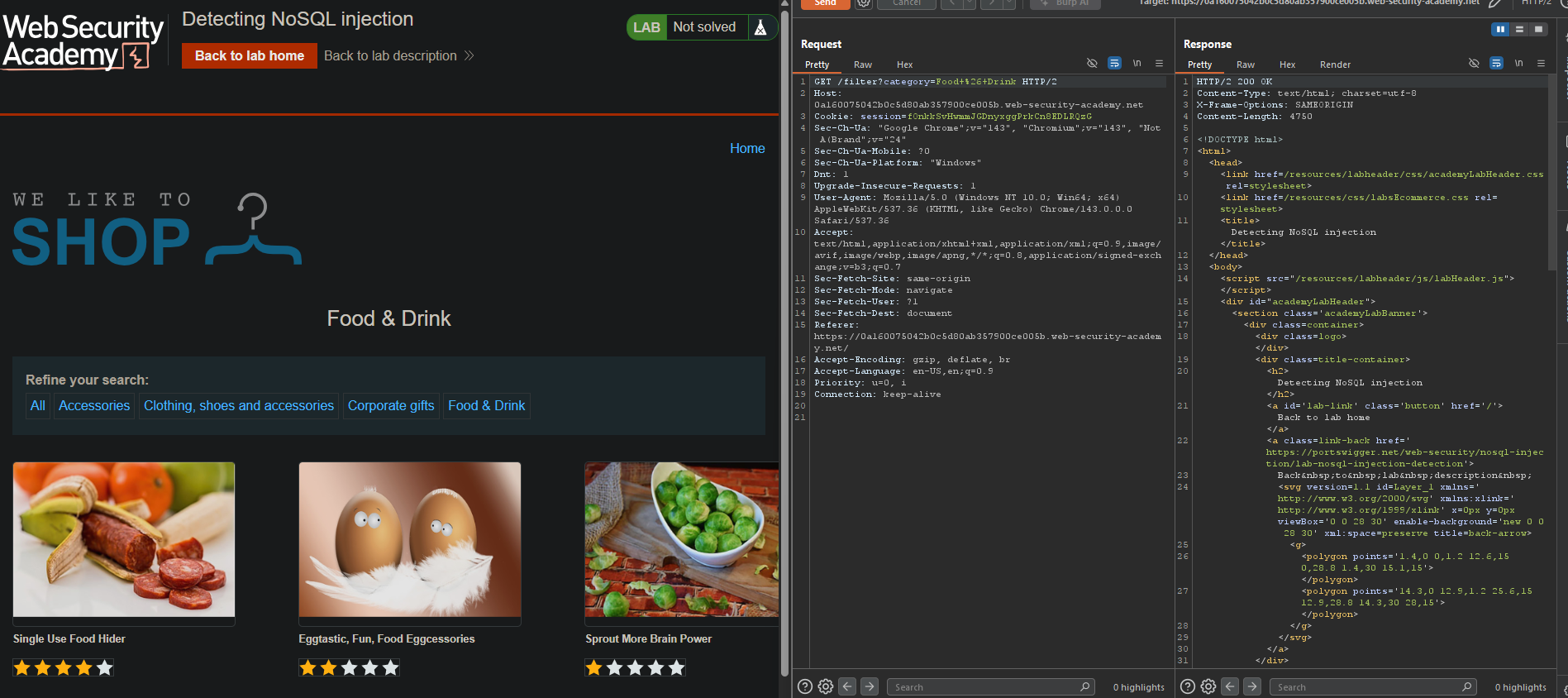Toggle show newlines \n in Response panel

click(1518, 64)
